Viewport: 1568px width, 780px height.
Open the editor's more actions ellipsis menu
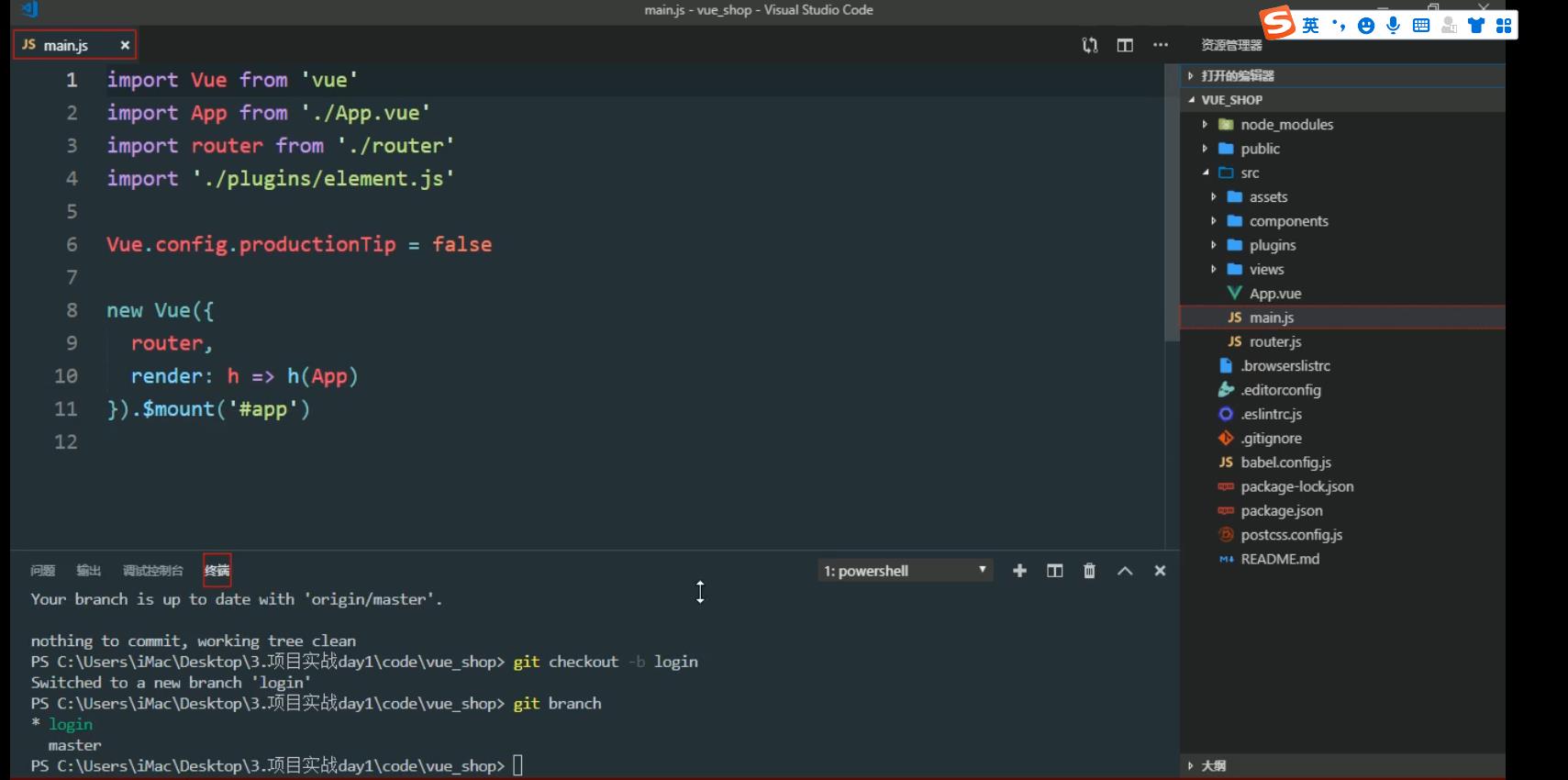[1161, 45]
